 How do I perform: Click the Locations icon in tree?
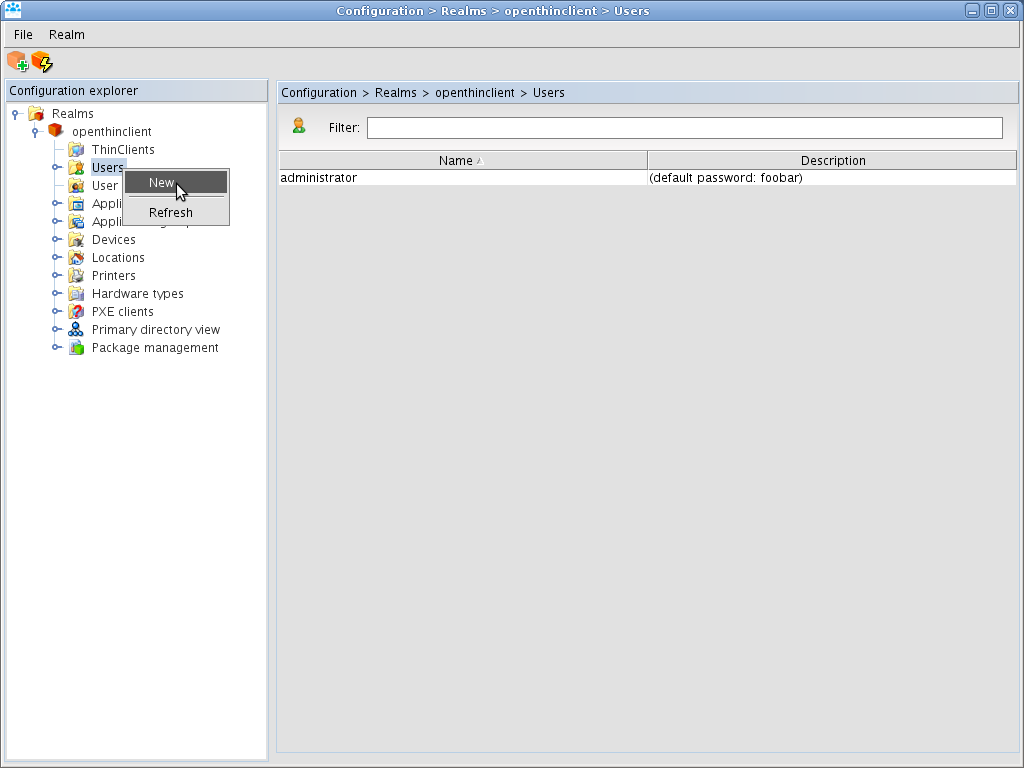[76, 258]
